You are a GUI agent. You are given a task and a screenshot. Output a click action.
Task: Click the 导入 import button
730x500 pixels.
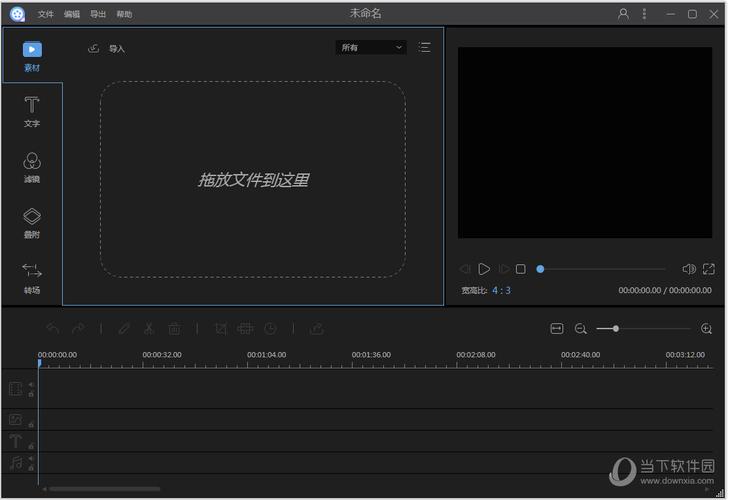pos(107,48)
